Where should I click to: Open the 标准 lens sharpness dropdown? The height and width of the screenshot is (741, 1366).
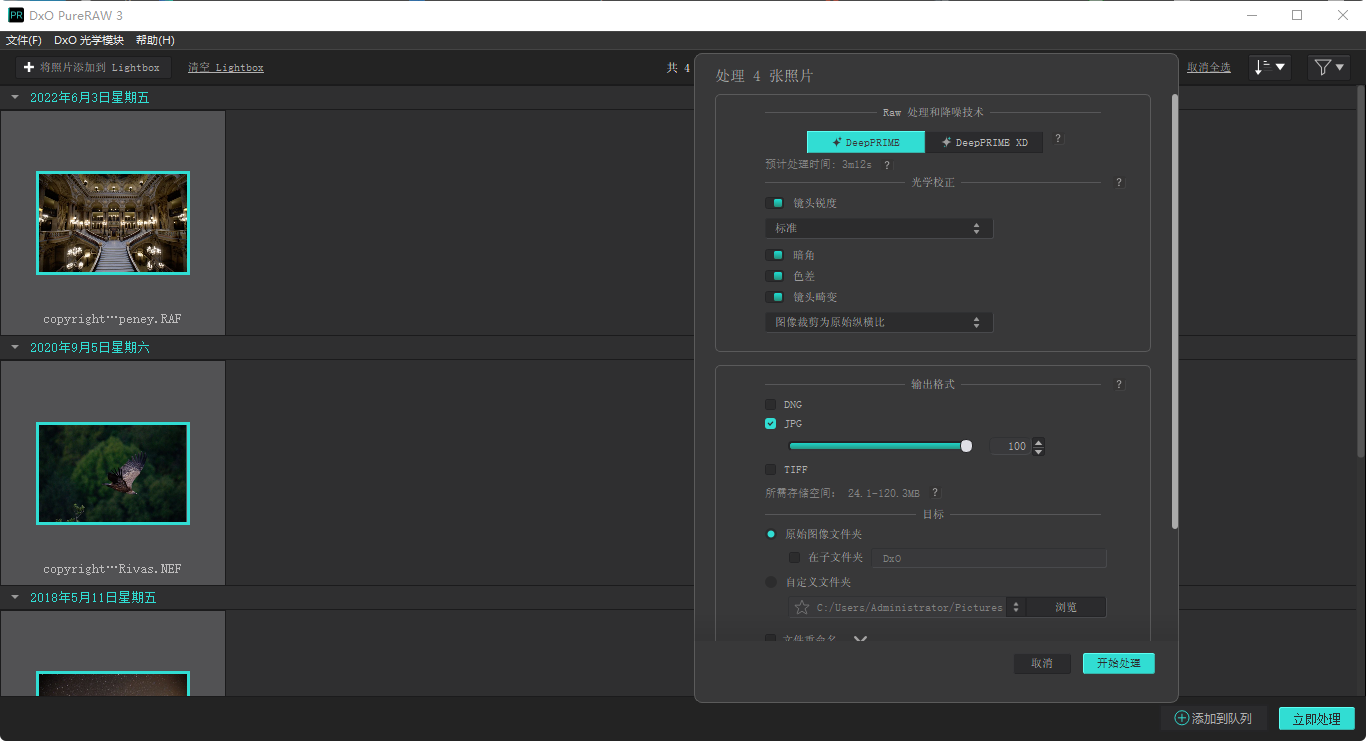[878, 229]
